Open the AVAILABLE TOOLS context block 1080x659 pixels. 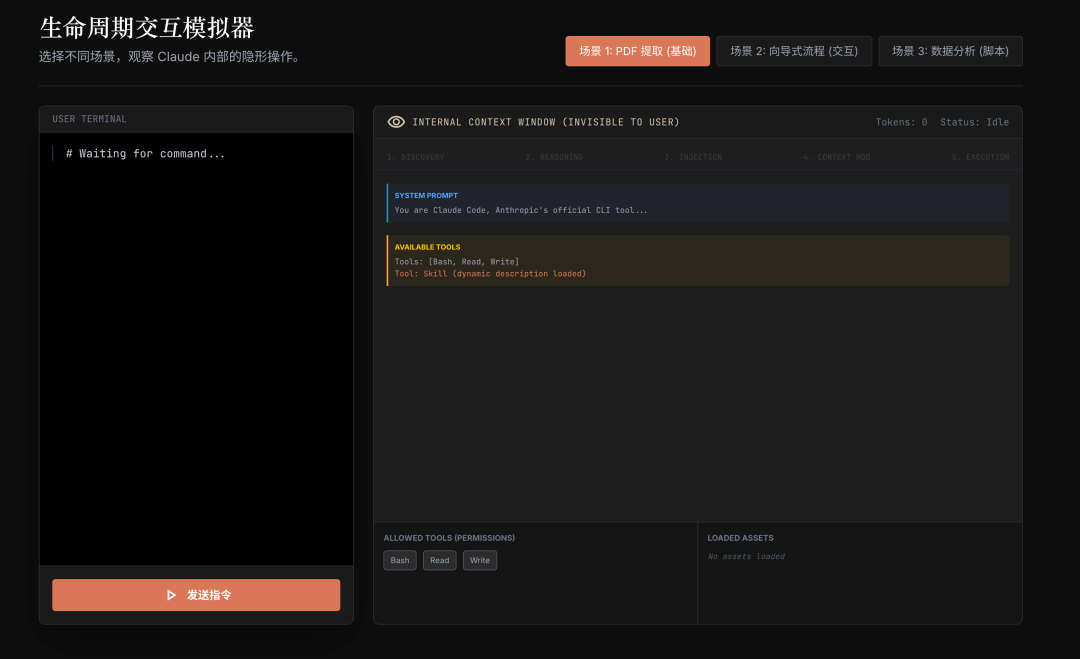tap(697, 260)
